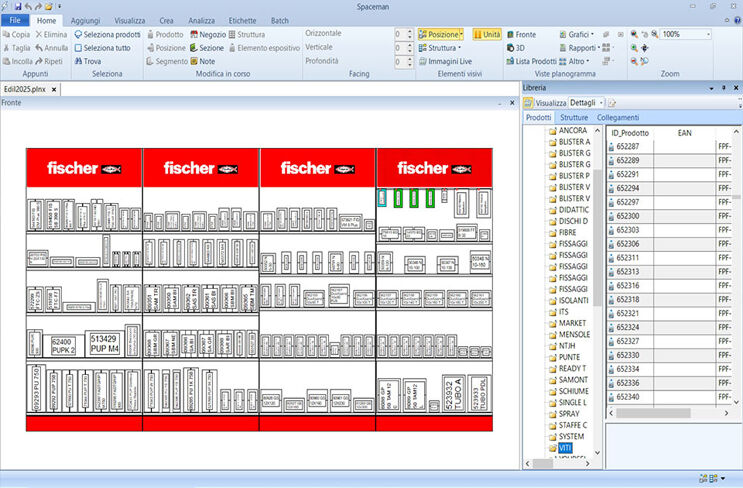Switch to 3D planogram view
743x488 pixels.
516,48
